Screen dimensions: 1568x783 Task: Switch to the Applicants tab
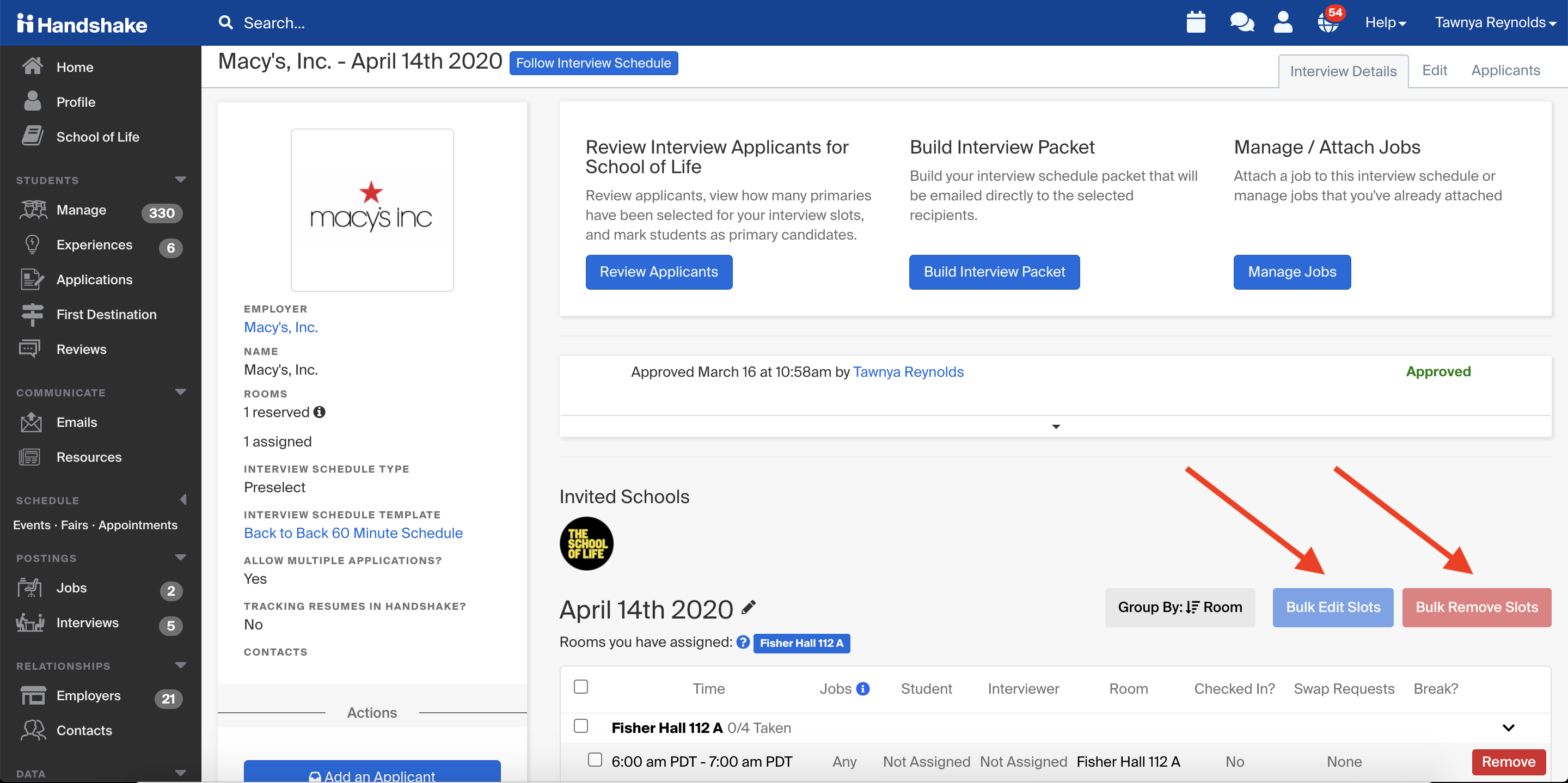pos(1505,70)
